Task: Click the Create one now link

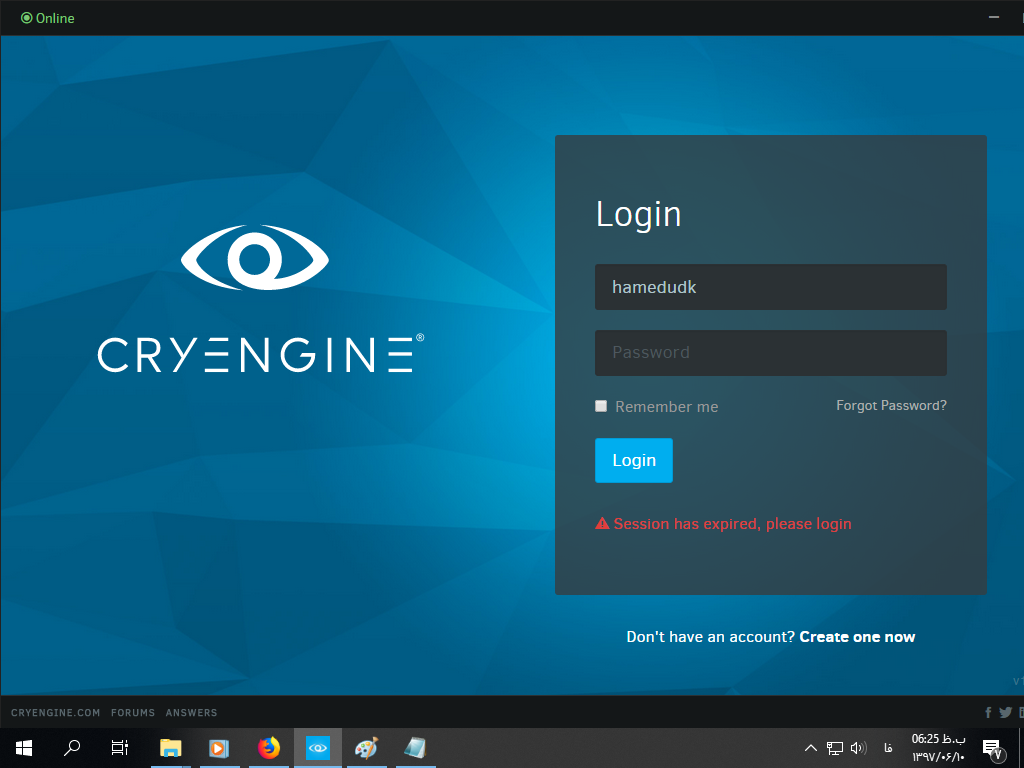Action: point(857,637)
